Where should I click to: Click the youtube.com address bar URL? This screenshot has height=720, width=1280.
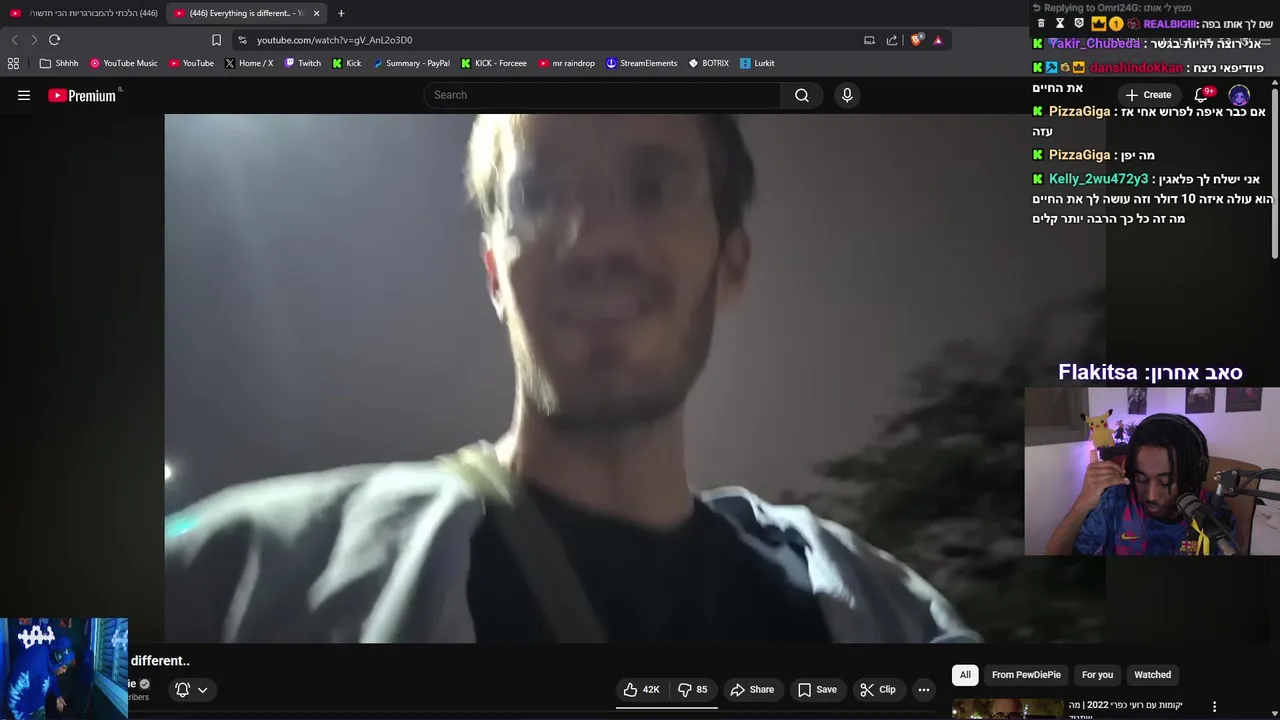(x=334, y=40)
